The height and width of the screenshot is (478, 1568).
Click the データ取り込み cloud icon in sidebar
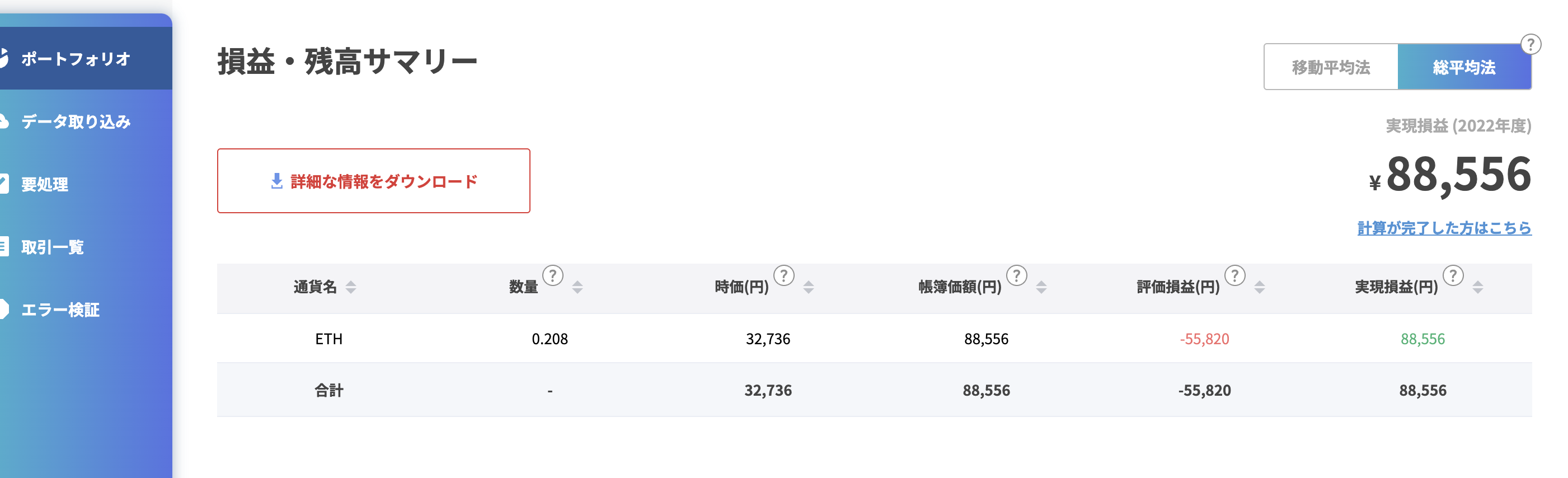[3, 121]
